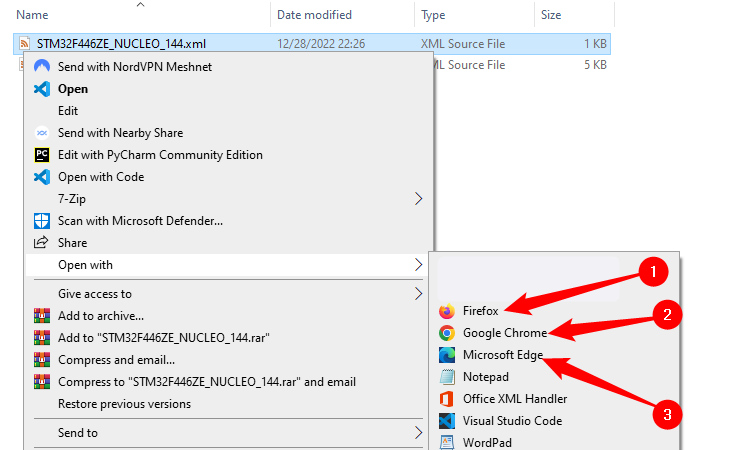Choose Open with Code from context menu

(x=101, y=177)
